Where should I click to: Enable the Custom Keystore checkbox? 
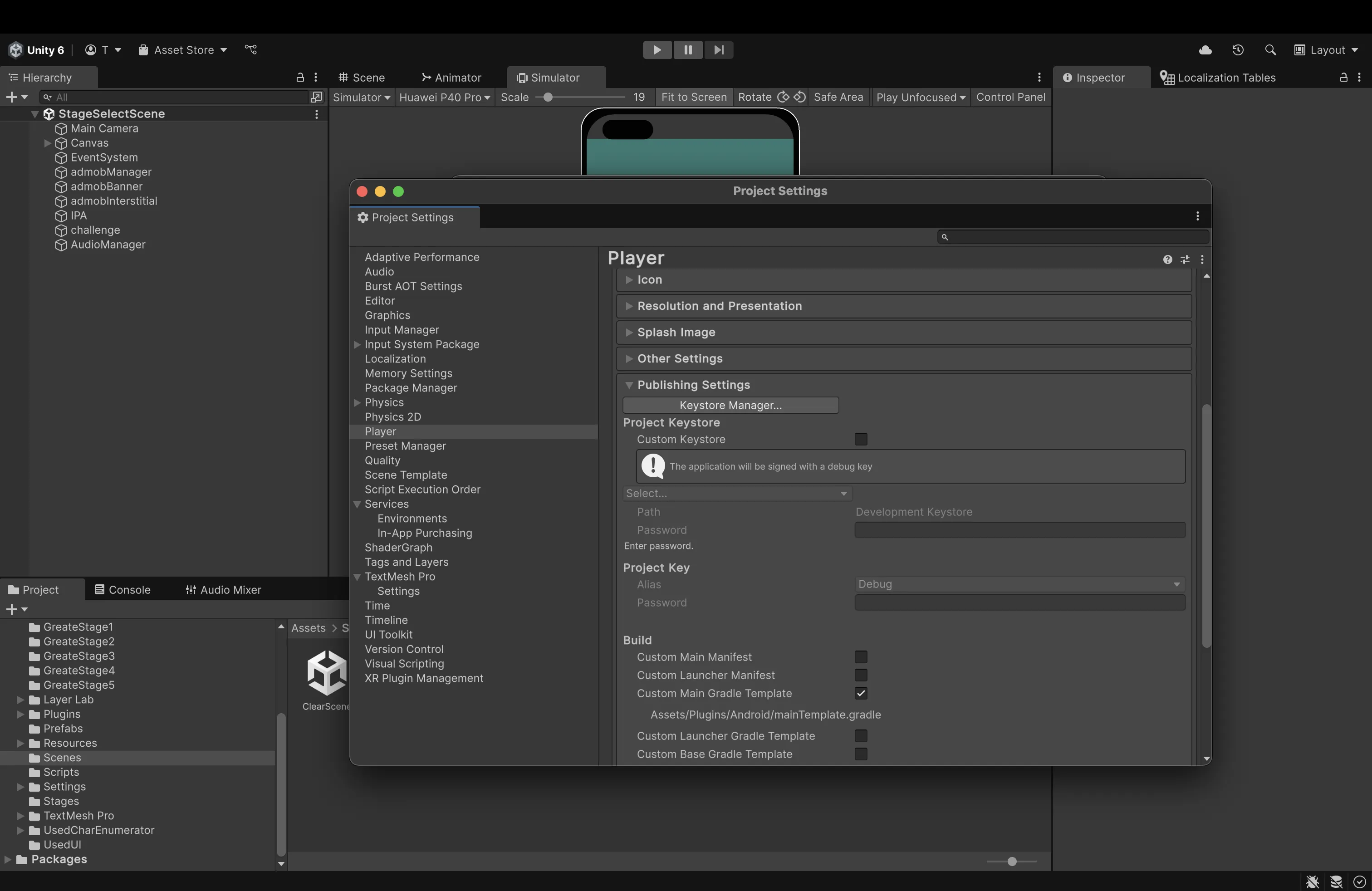pos(861,439)
